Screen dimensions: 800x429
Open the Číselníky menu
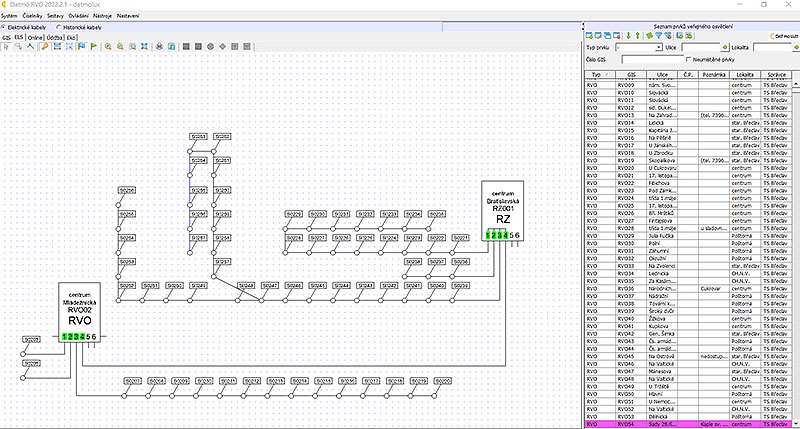pos(32,16)
